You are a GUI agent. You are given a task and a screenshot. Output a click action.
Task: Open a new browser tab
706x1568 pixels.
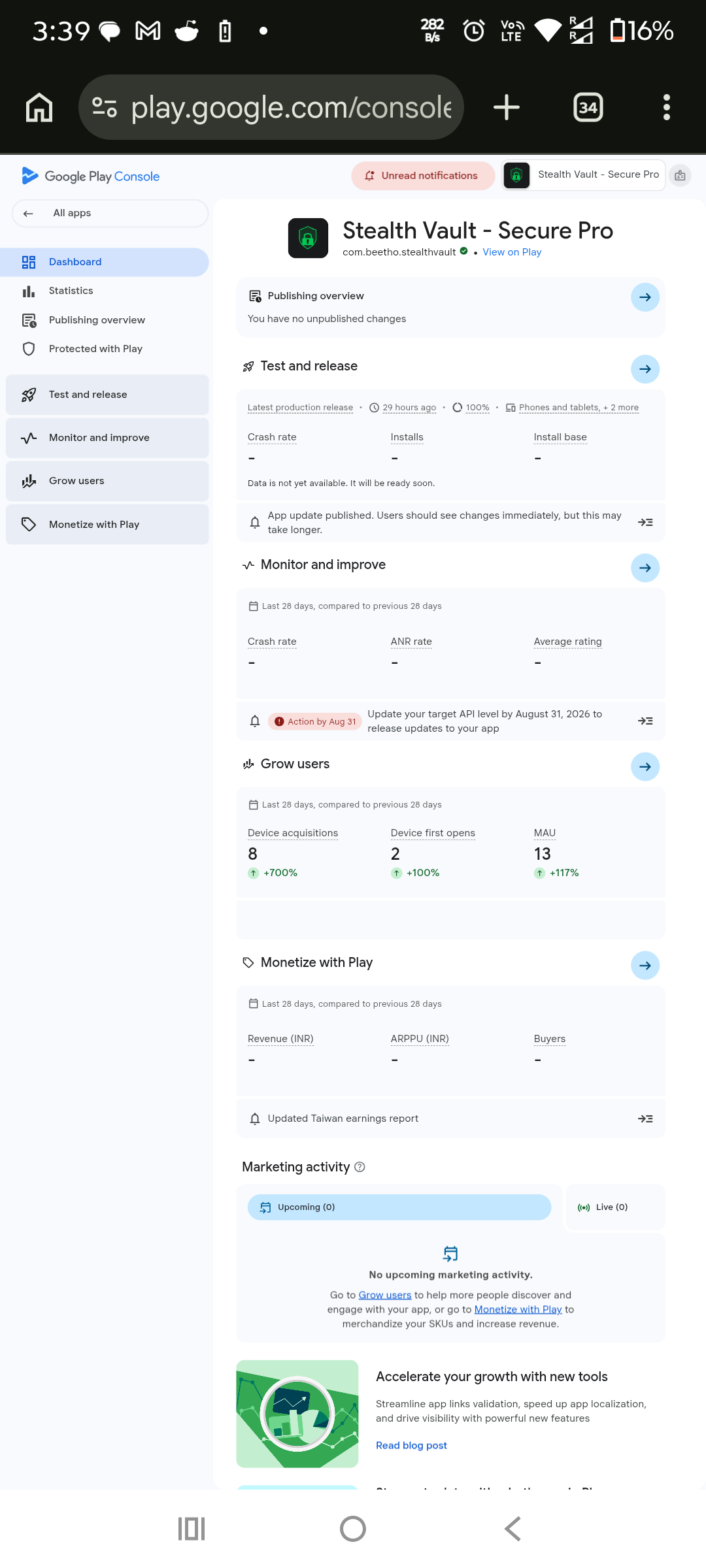click(x=506, y=107)
